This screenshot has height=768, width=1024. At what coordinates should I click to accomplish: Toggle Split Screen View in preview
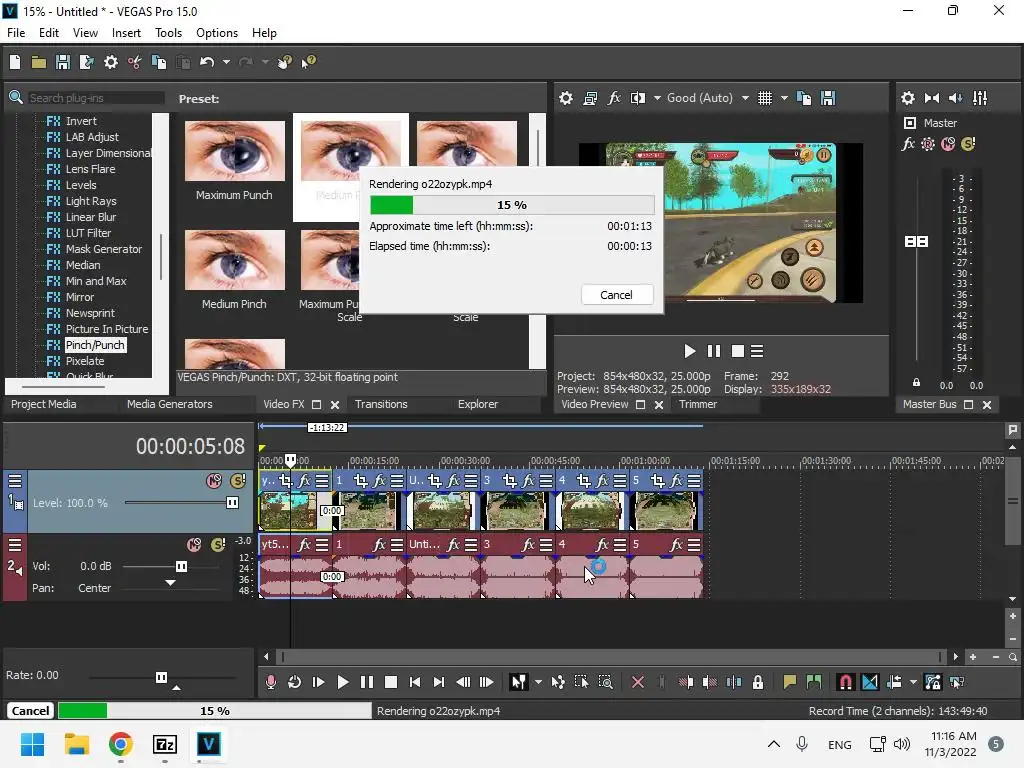click(x=637, y=98)
